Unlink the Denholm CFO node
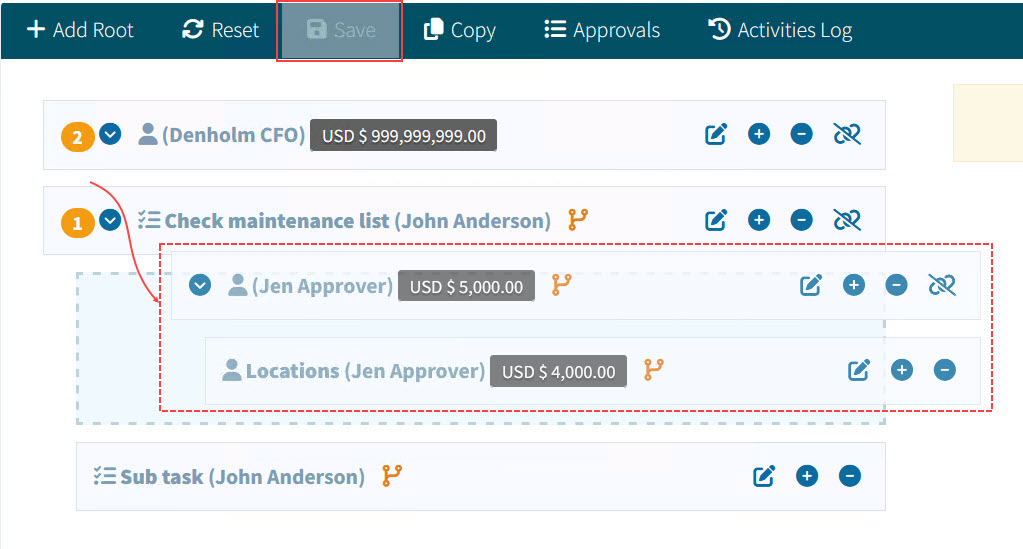Screen dimensions: 1023x549 [847, 134]
